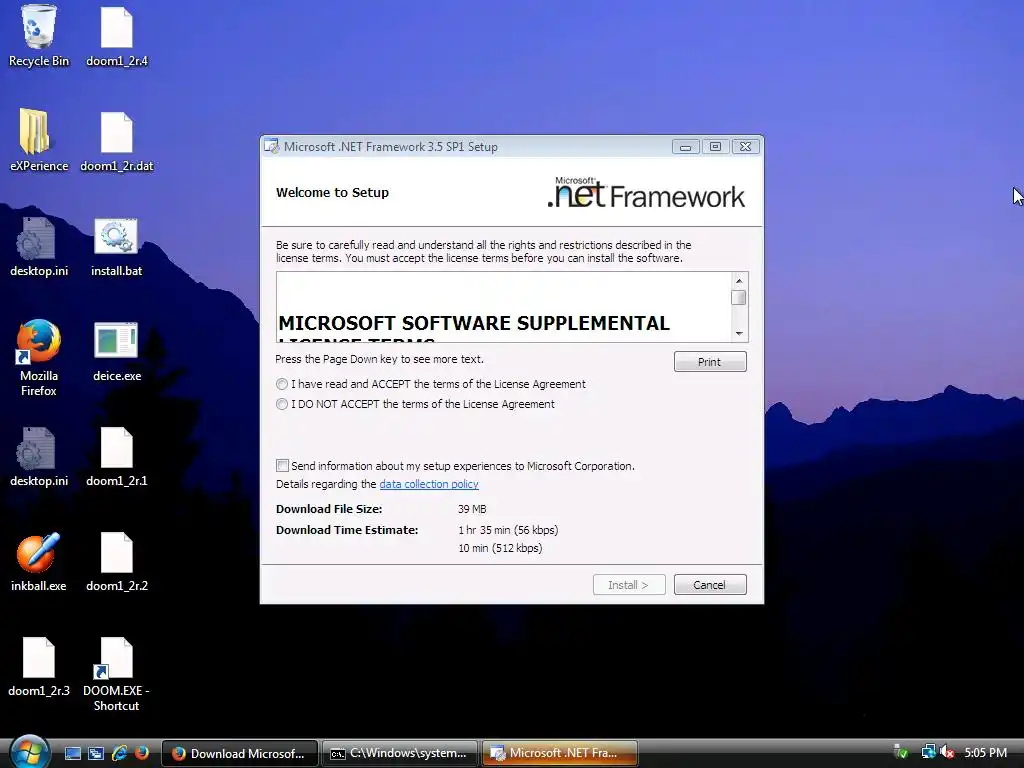Viewport: 1024px width, 768px height.
Task: Click the license scrollbar thumb
Action: (x=739, y=297)
